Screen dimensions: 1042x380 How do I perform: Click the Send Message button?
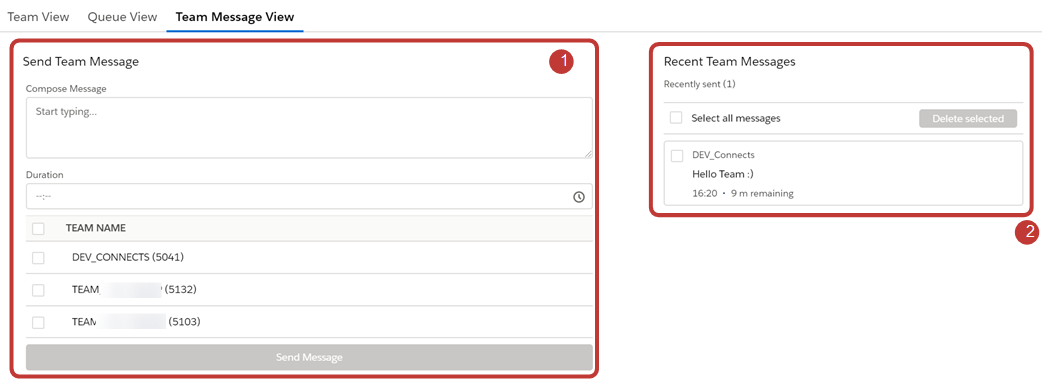309,357
